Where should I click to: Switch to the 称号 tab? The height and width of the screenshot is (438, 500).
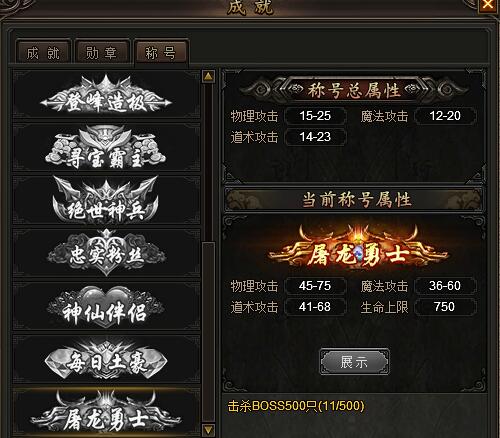(x=161, y=53)
